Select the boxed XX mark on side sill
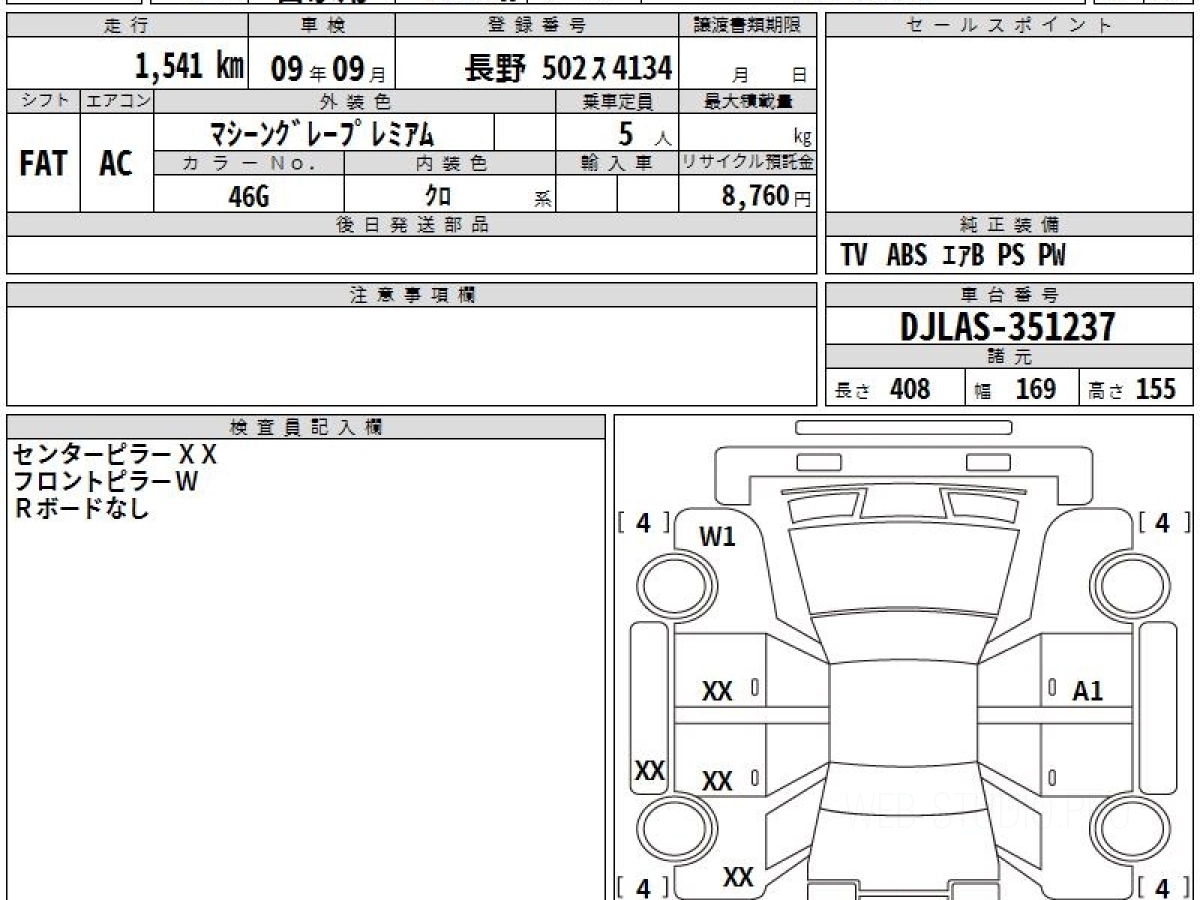This screenshot has height=900, width=1200. (650, 771)
